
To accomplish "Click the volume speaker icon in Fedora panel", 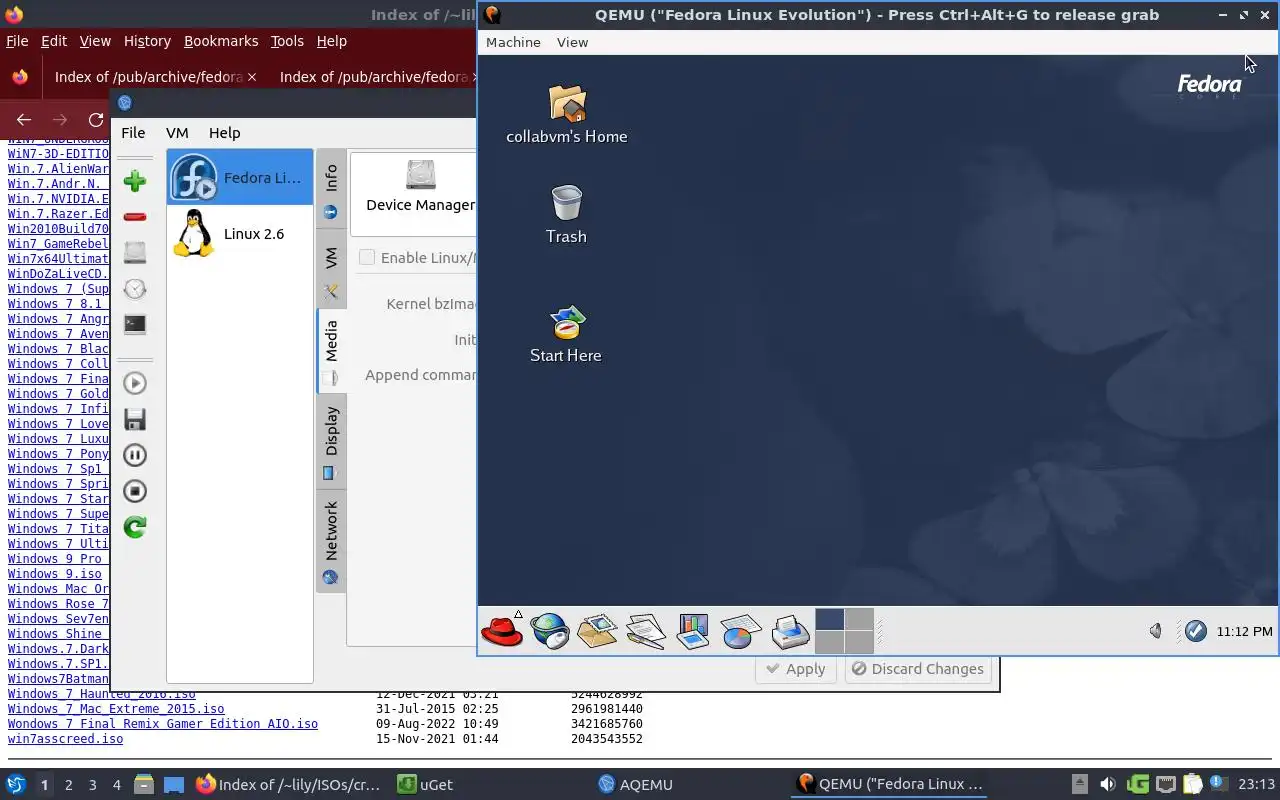I will 1155,631.
